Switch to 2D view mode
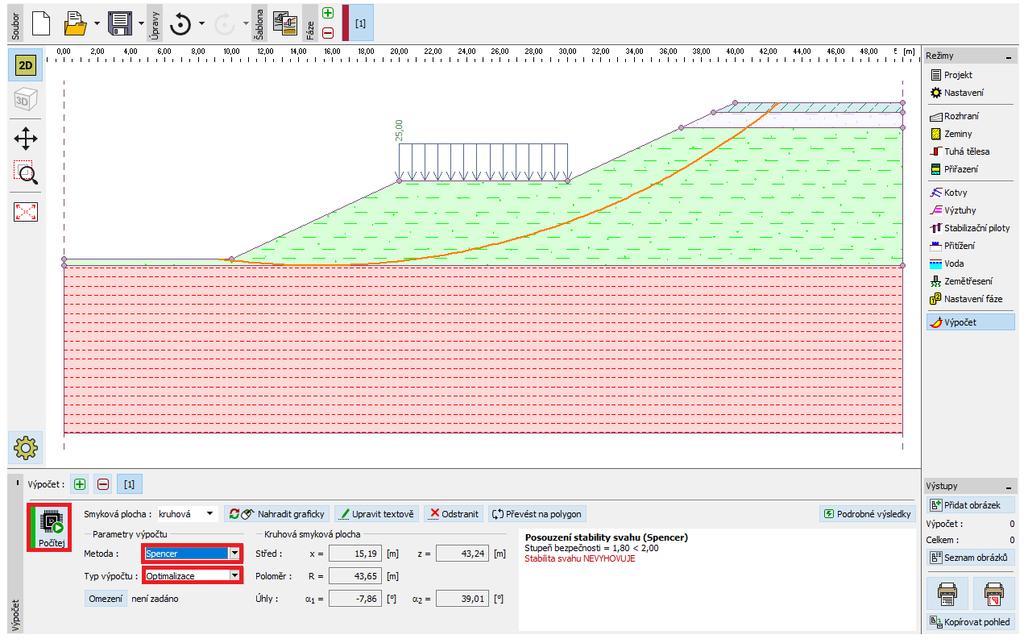 pos(25,65)
